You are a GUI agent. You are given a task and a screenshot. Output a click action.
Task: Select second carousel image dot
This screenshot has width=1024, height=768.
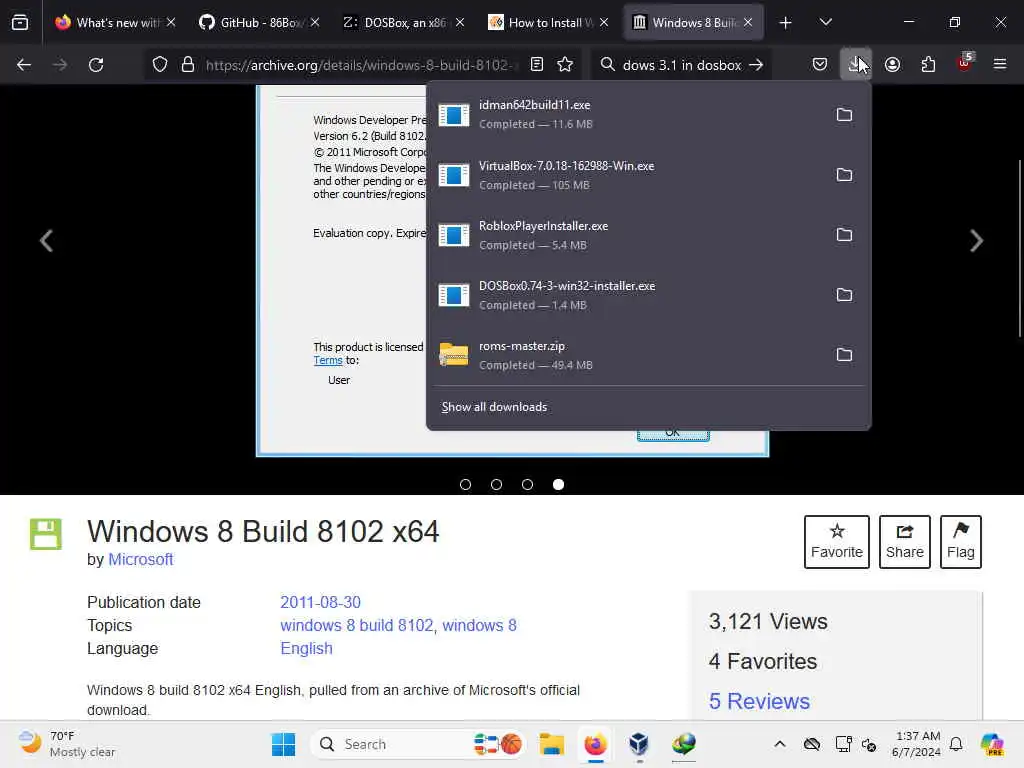point(496,485)
